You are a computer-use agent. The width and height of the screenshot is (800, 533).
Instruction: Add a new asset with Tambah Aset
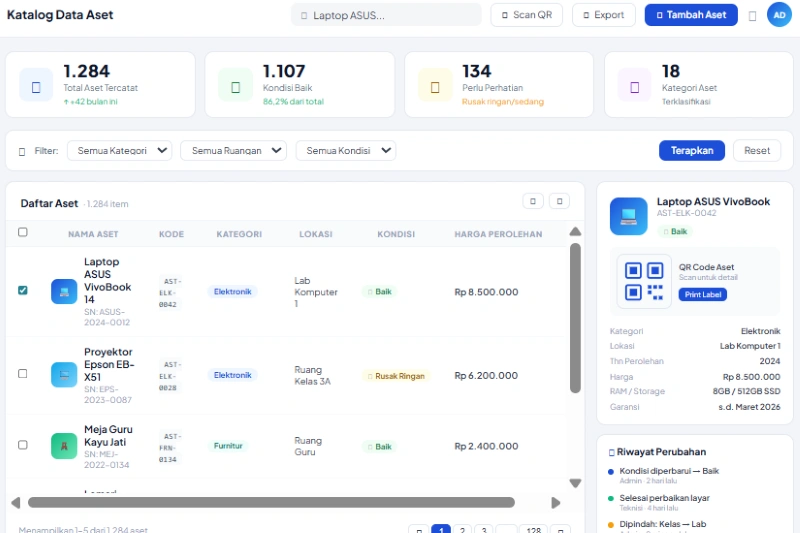click(x=691, y=15)
